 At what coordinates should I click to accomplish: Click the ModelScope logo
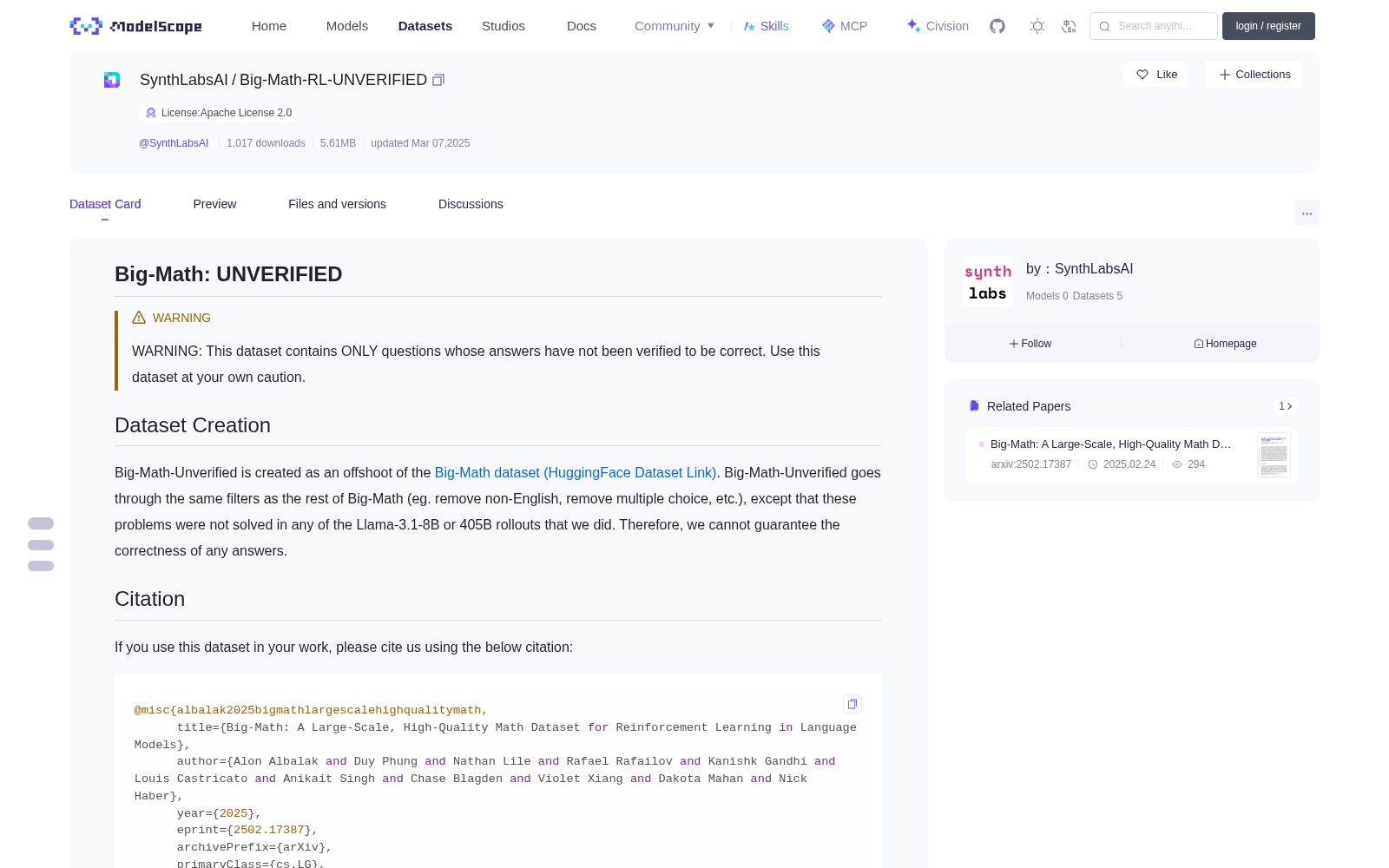tap(135, 26)
